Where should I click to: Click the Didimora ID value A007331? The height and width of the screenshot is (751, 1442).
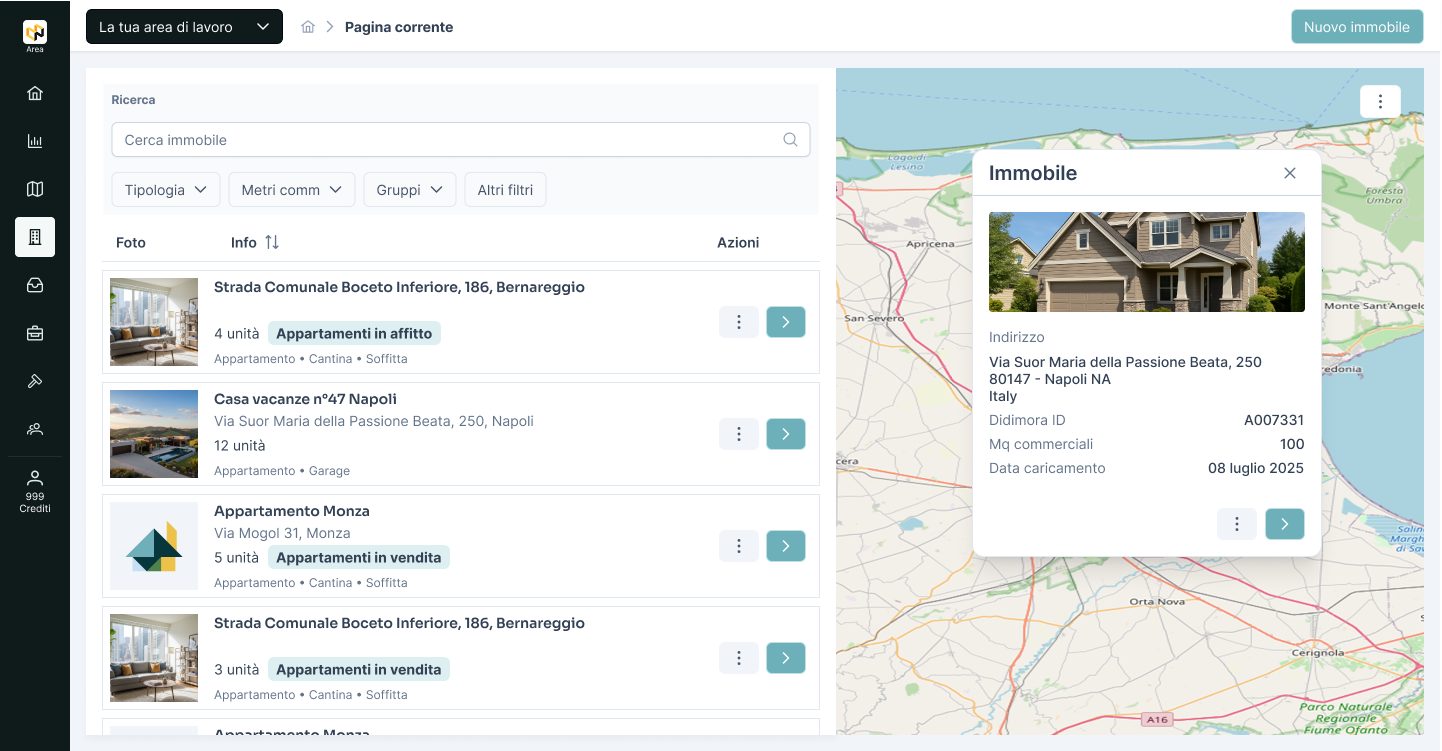click(1274, 420)
